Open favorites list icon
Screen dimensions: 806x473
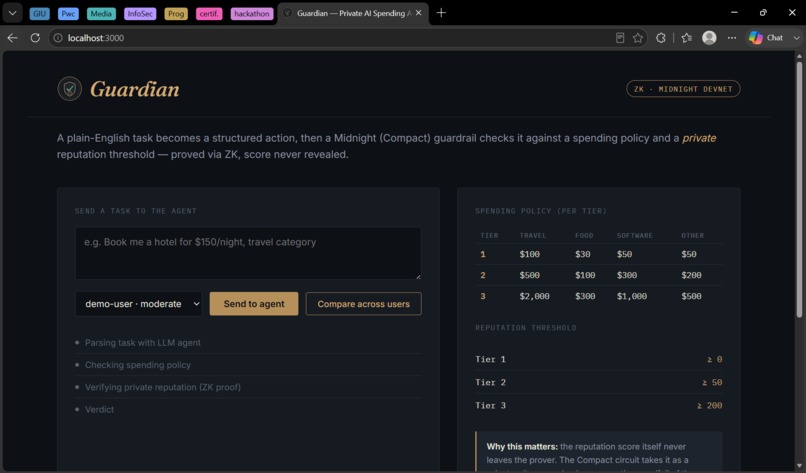(686, 38)
